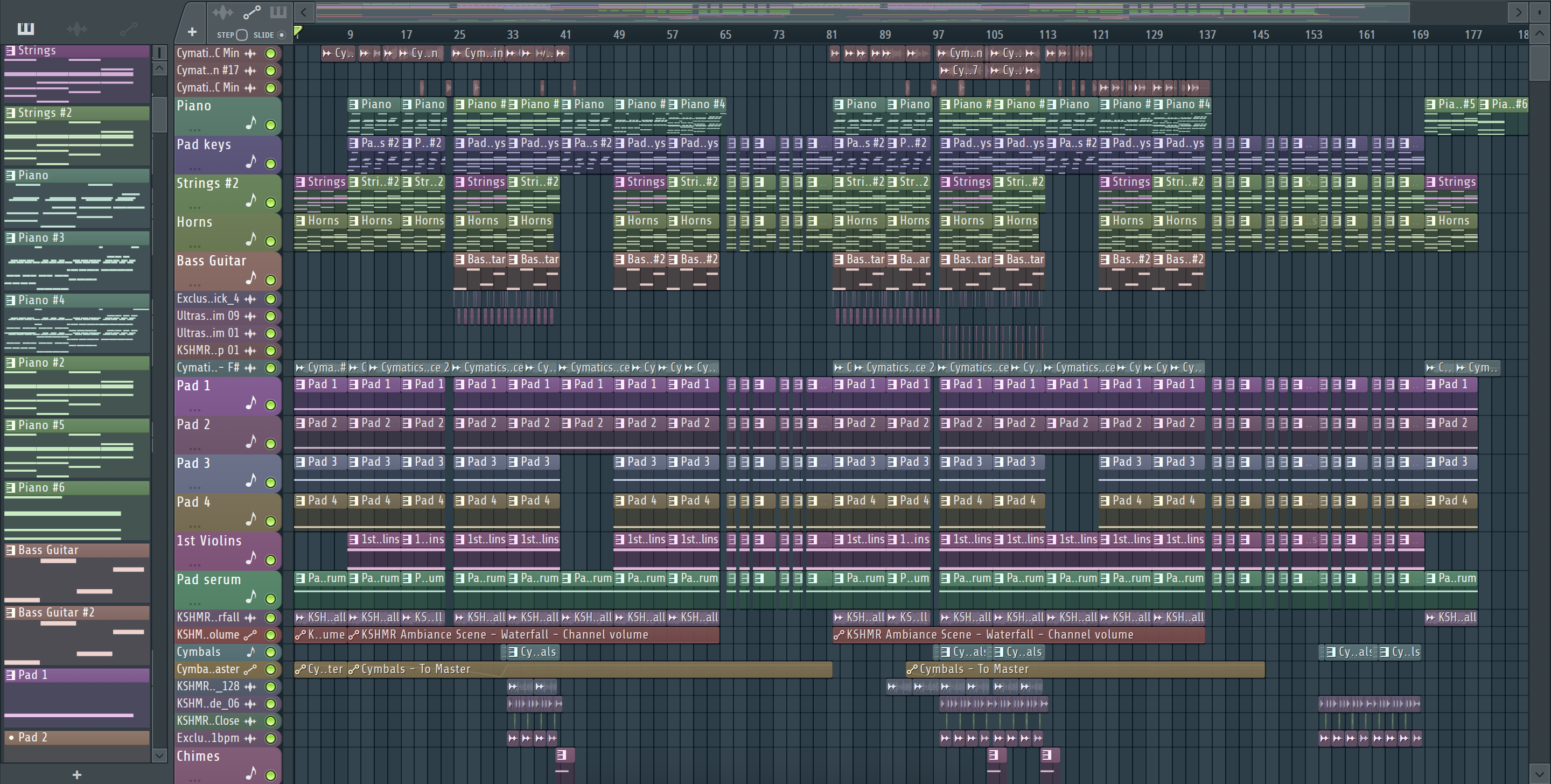
Task: Mute the Pad keys track
Action: [271, 164]
